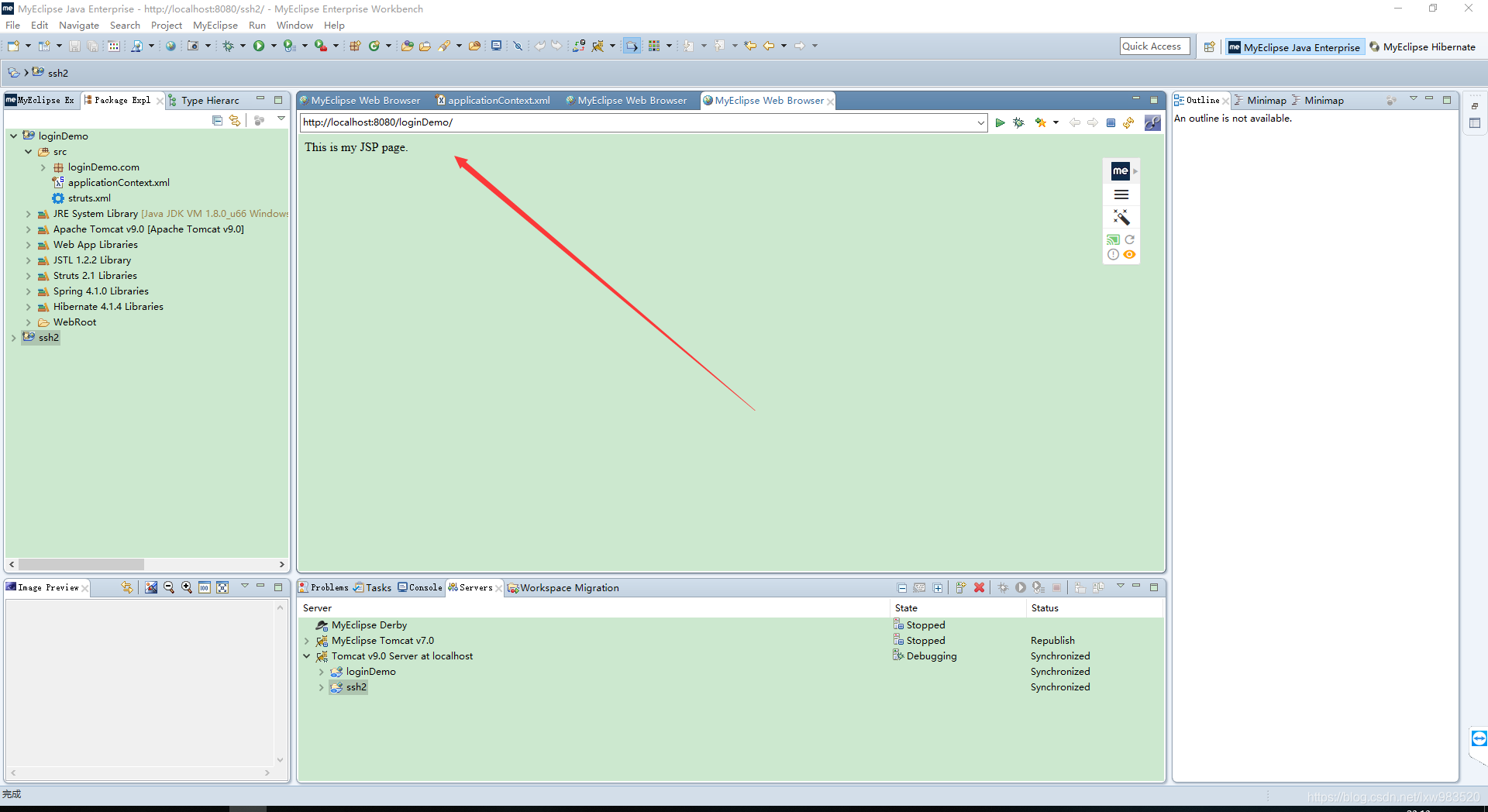Viewport: 1488px width, 812px height.
Task: Collapse the src folder in loginDemo
Action: (29, 152)
